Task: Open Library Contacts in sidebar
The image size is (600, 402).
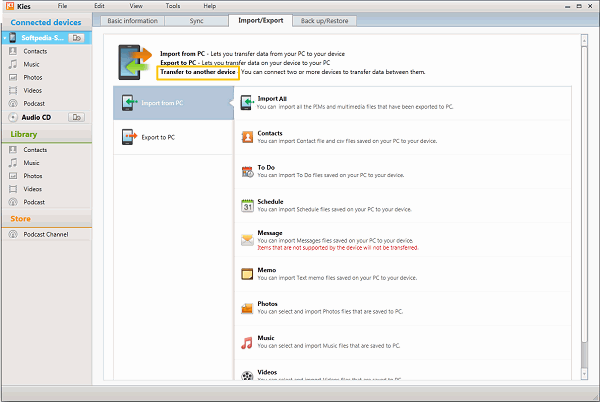Action: (36, 150)
